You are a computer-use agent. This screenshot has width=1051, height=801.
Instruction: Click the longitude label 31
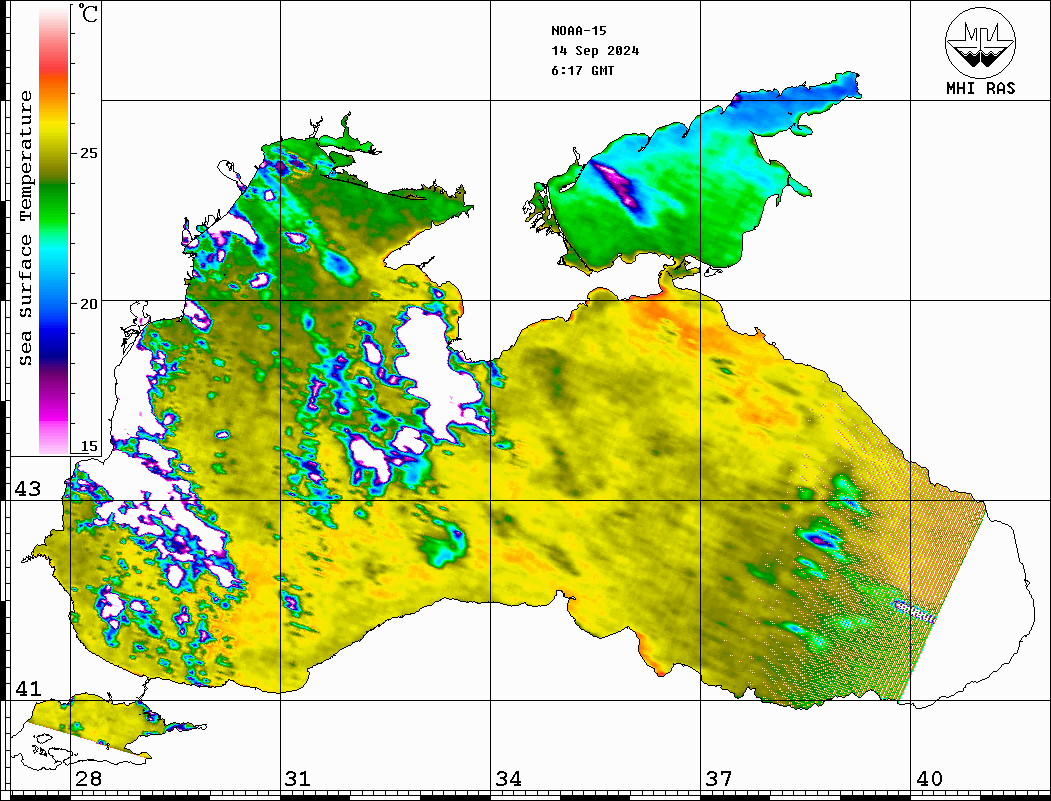click(x=298, y=779)
